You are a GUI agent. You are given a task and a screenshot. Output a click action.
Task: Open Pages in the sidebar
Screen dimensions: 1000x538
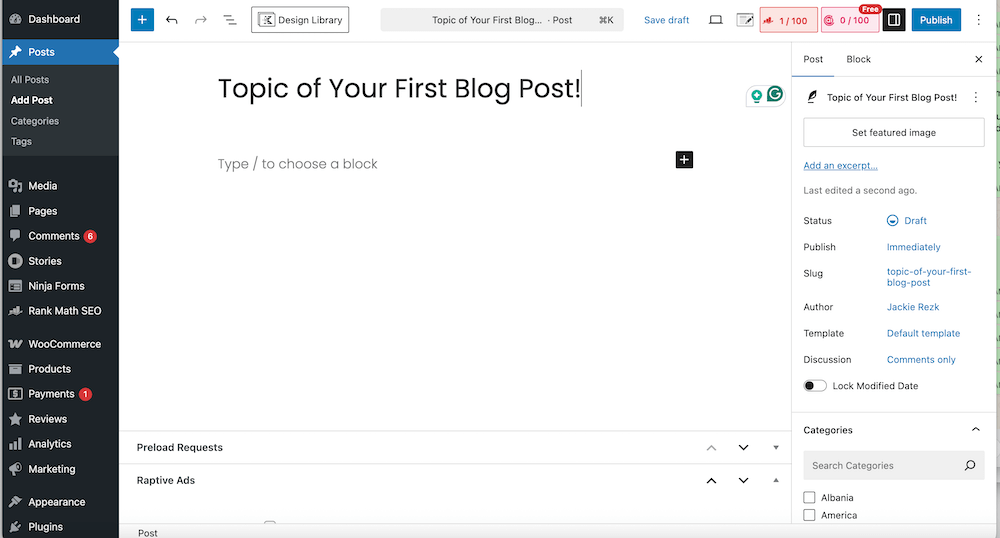[59, 211]
